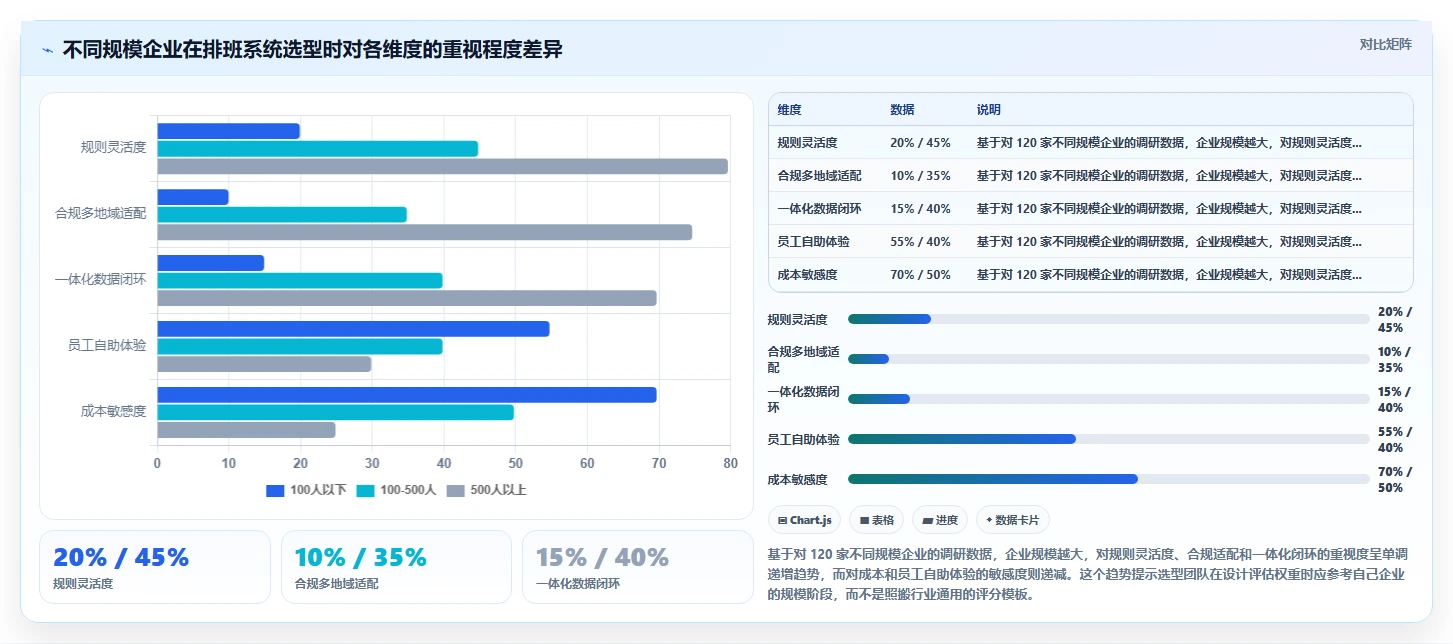Click the 数据卡片 tag
This screenshot has width=1453, height=644.
[1013, 520]
